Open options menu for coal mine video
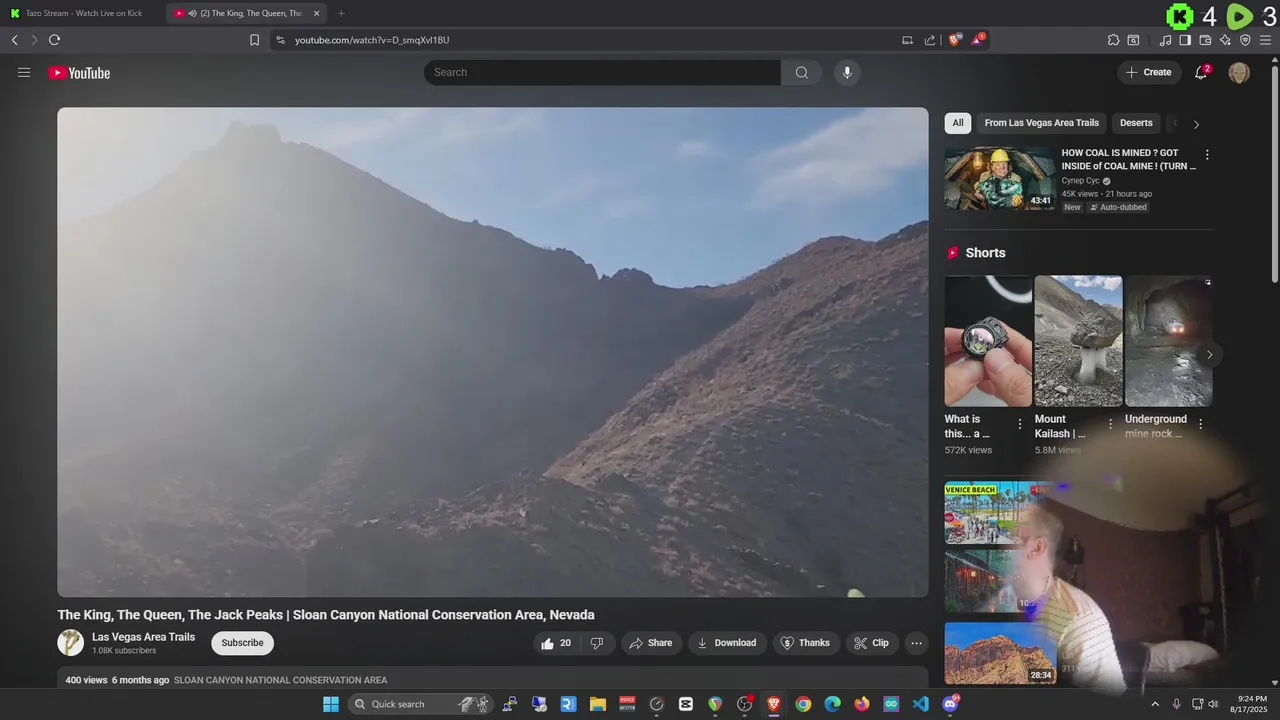This screenshot has width=1280, height=720. (1207, 155)
